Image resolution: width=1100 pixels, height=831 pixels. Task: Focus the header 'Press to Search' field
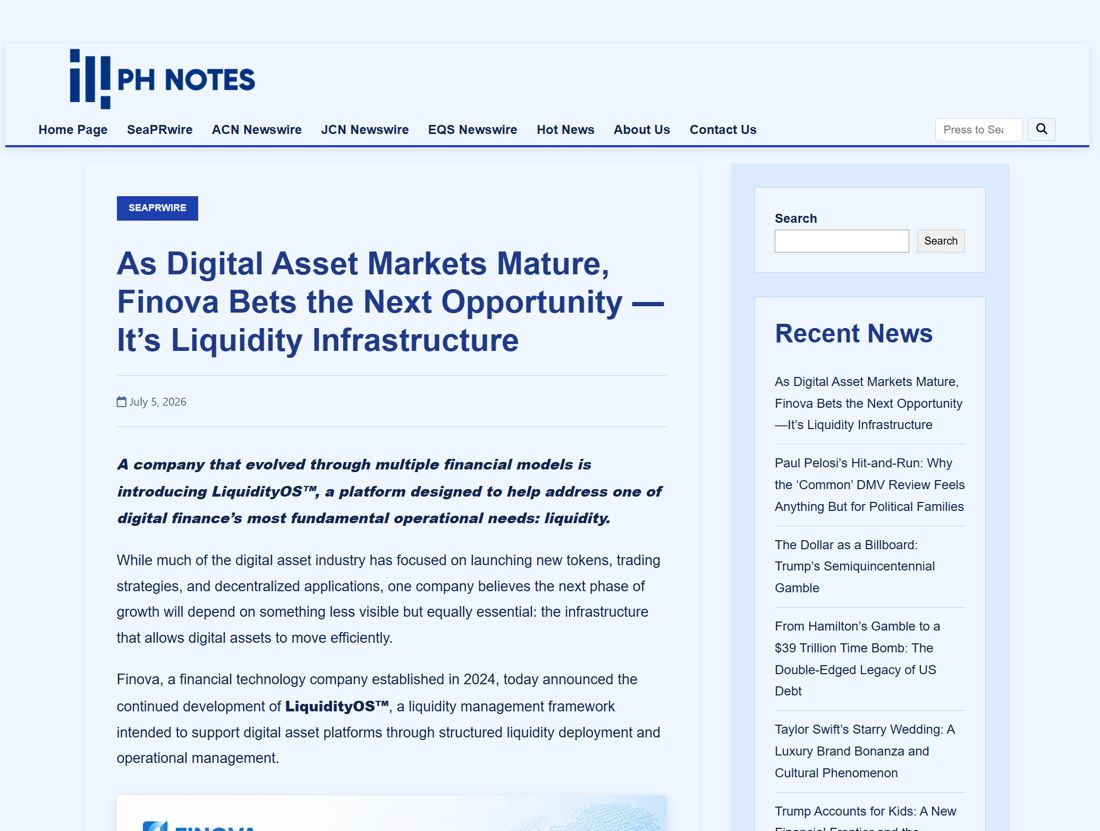978,130
